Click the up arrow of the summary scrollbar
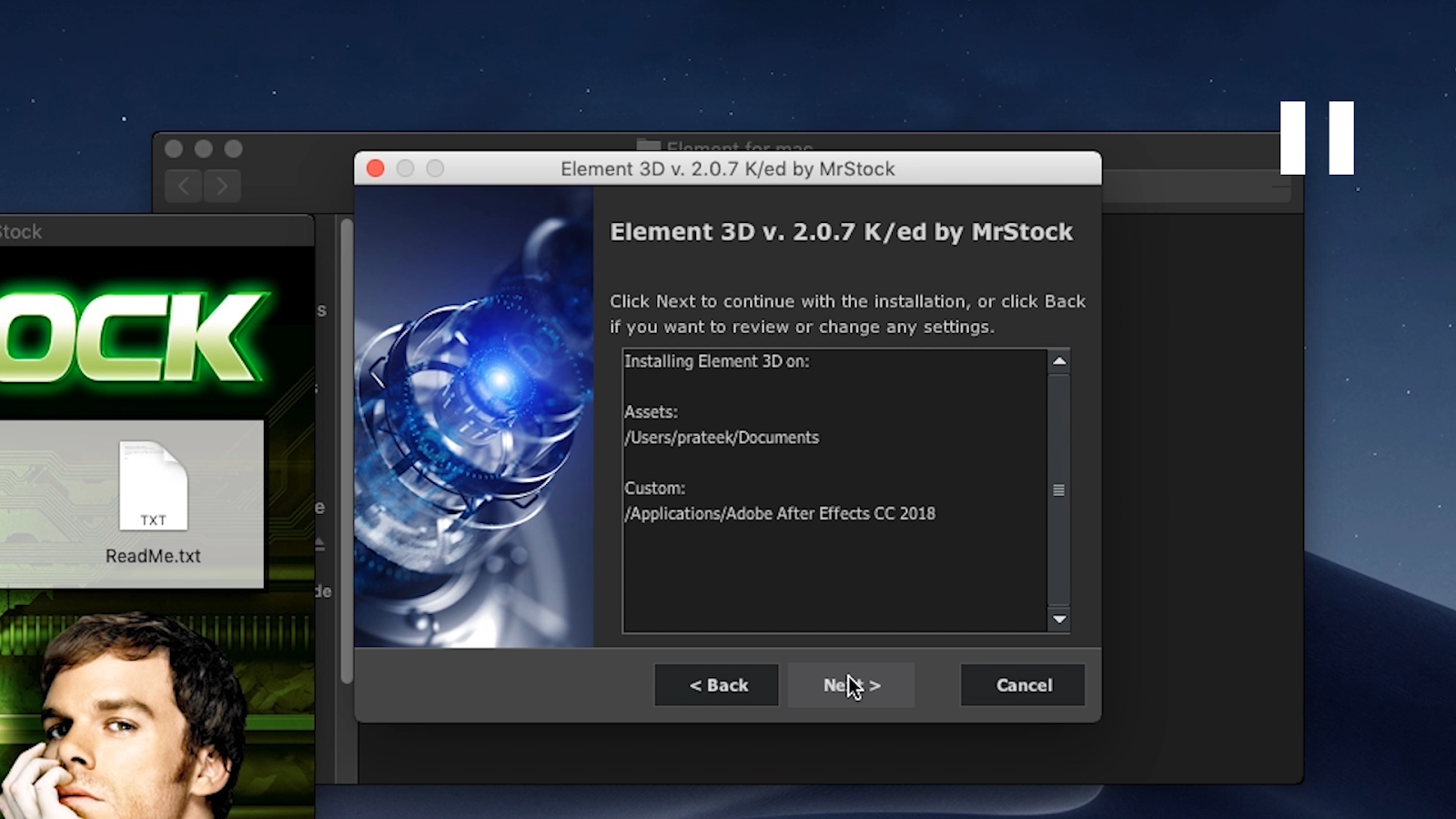 click(x=1058, y=361)
